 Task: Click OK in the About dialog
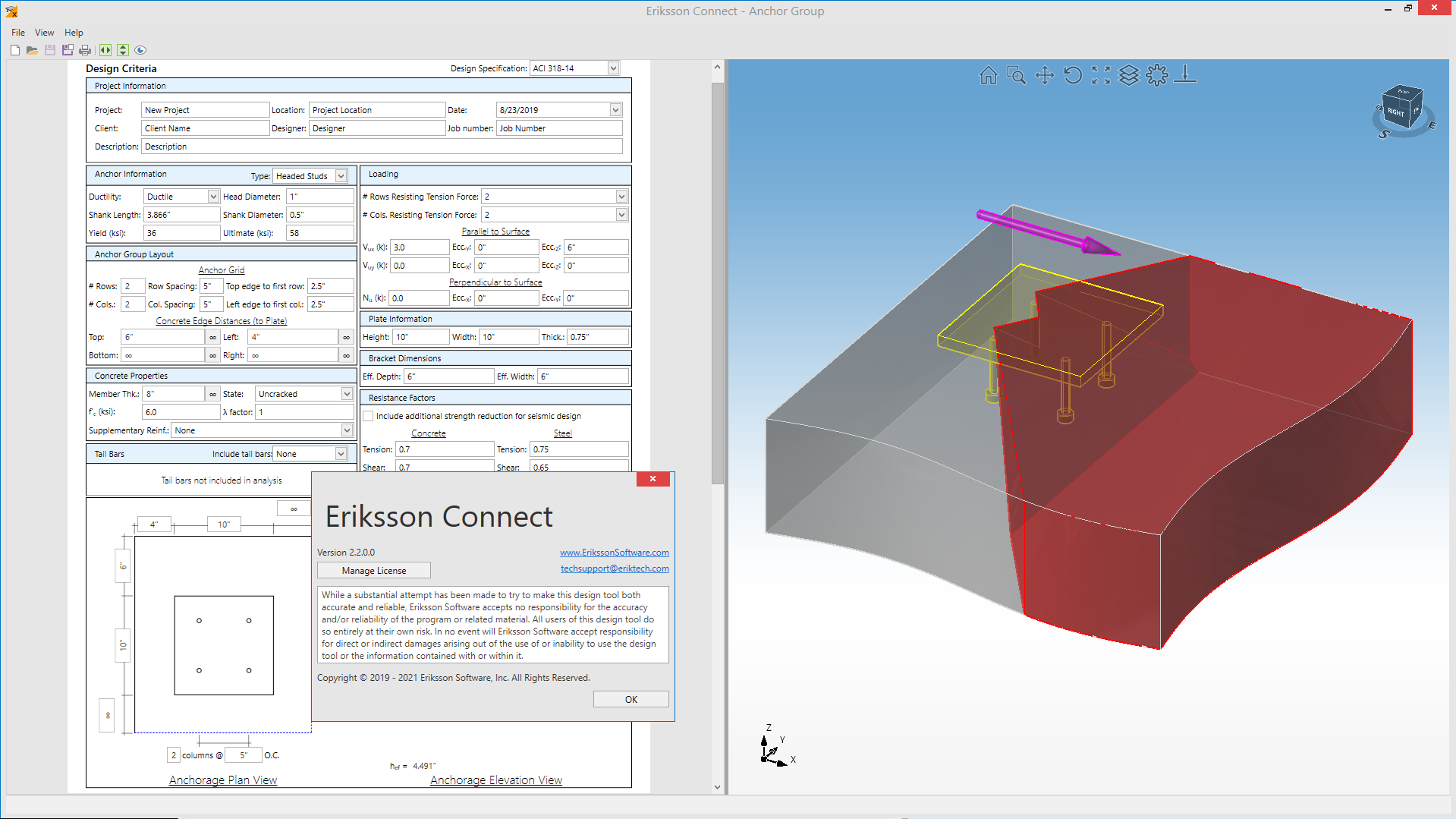pyautogui.click(x=631, y=699)
